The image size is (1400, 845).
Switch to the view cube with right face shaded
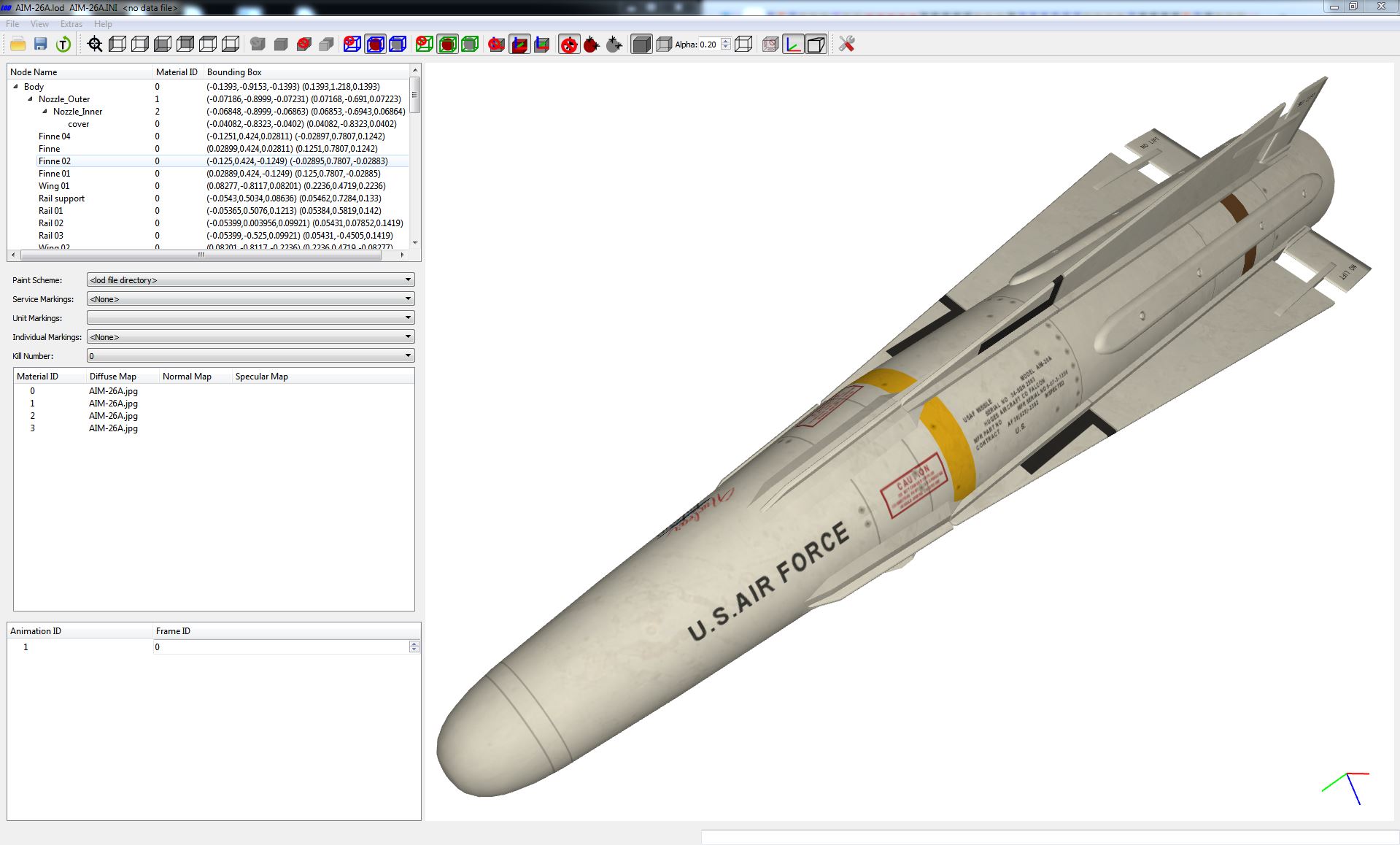tap(140, 45)
